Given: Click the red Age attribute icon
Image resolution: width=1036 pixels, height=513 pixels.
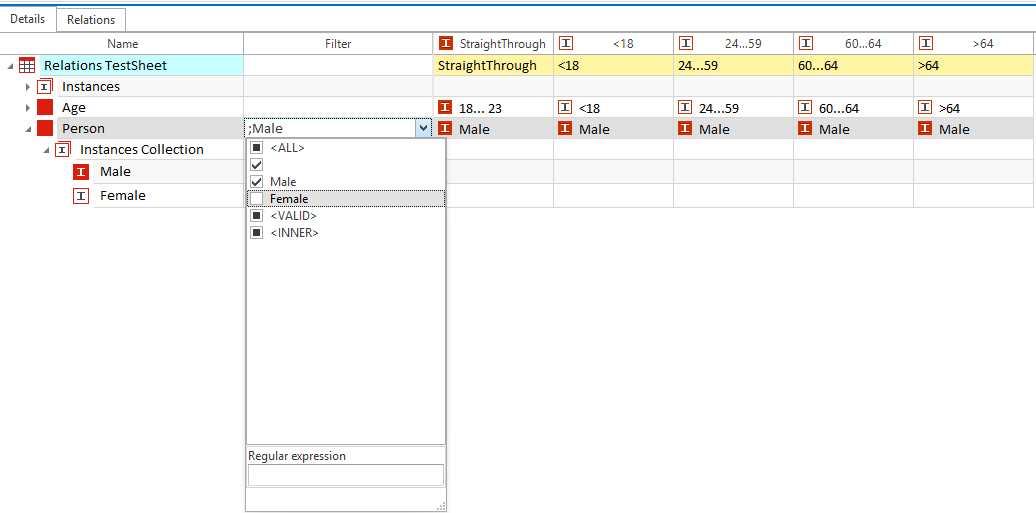Looking at the screenshot, I should point(45,108).
